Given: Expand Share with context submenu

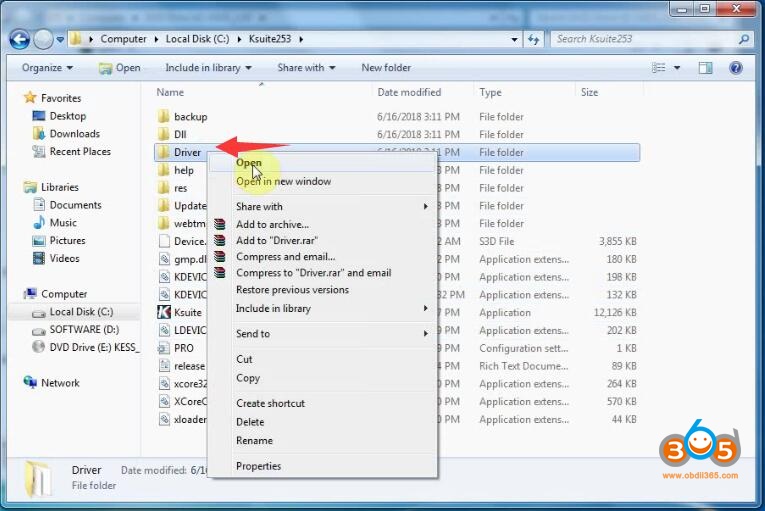Looking at the screenshot, I should coord(322,207).
